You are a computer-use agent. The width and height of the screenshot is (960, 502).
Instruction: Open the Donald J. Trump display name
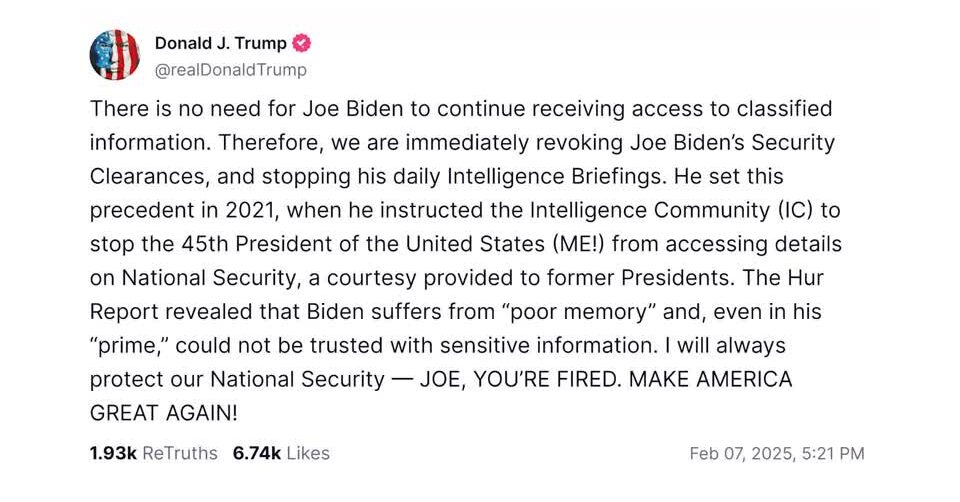(x=220, y=43)
